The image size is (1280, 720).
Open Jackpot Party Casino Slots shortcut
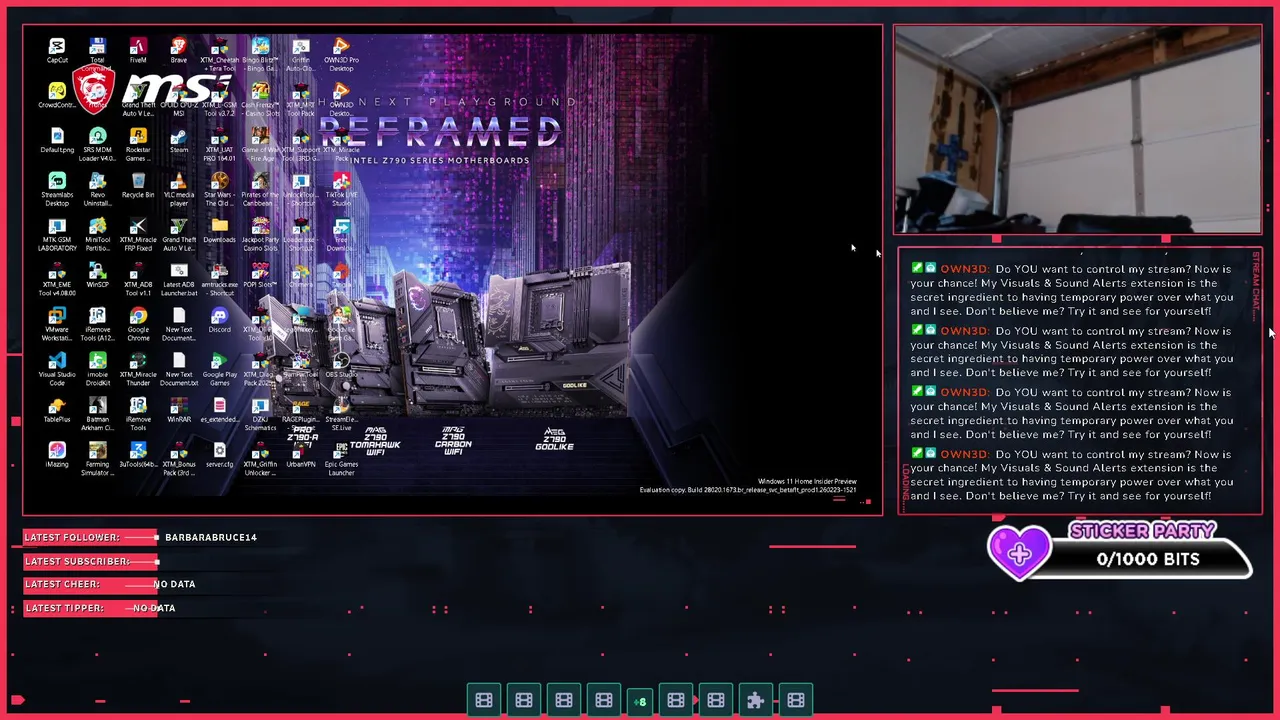[x=260, y=235]
